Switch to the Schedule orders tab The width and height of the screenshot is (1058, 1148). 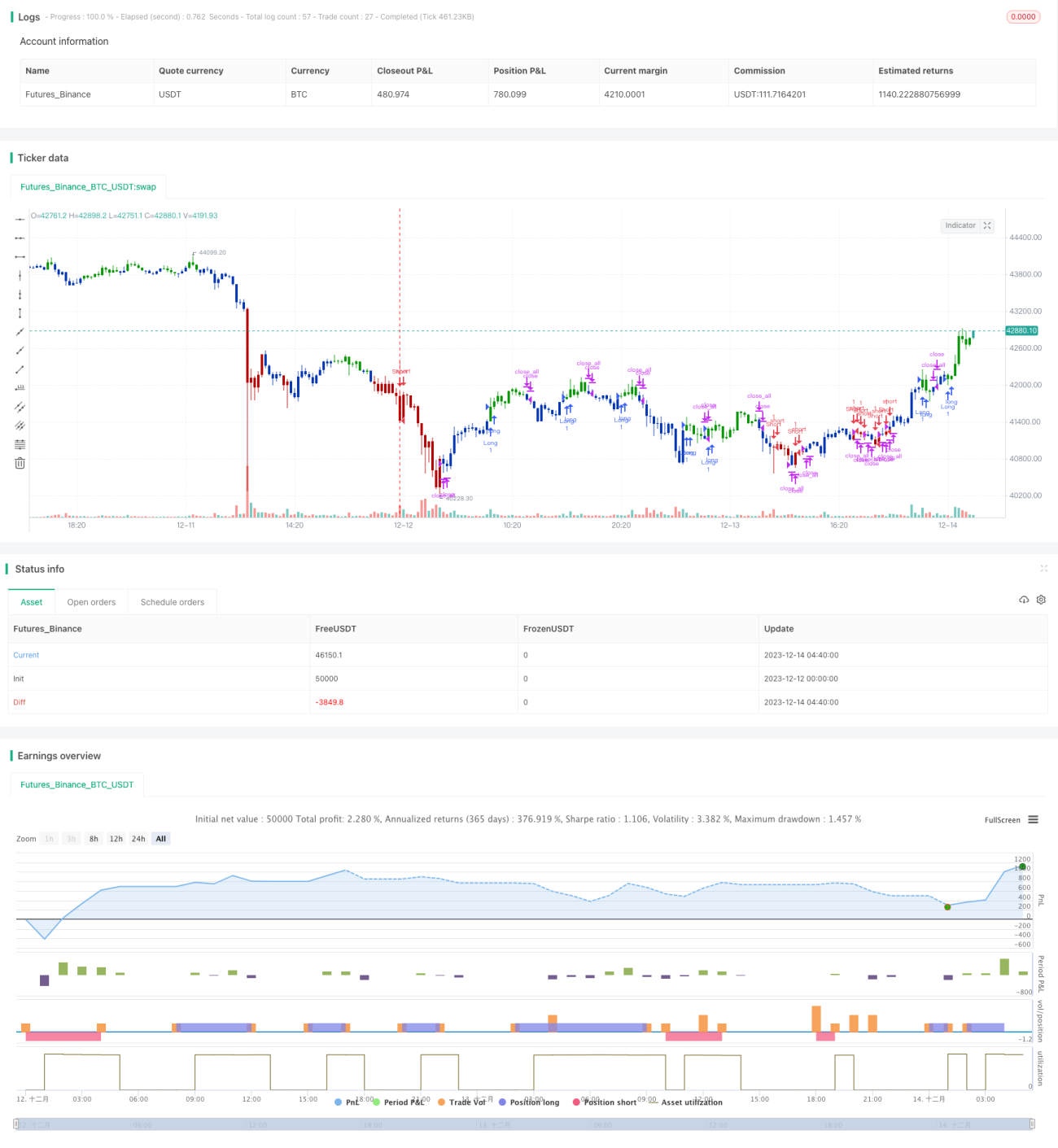click(x=173, y=602)
